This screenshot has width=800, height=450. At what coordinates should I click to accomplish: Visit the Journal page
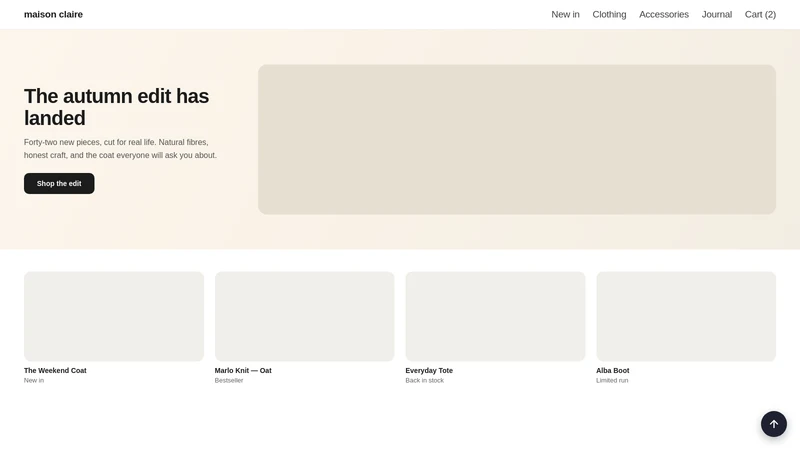[716, 14]
